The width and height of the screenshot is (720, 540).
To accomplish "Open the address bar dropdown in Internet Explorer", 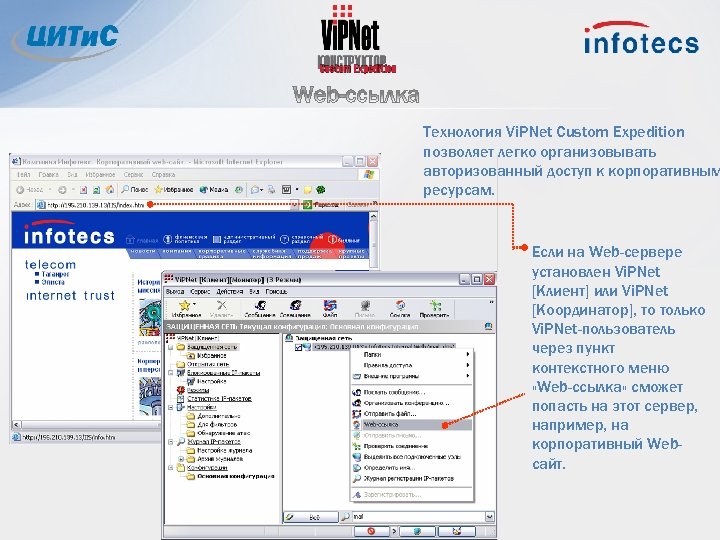I will [x=294, y=205].
